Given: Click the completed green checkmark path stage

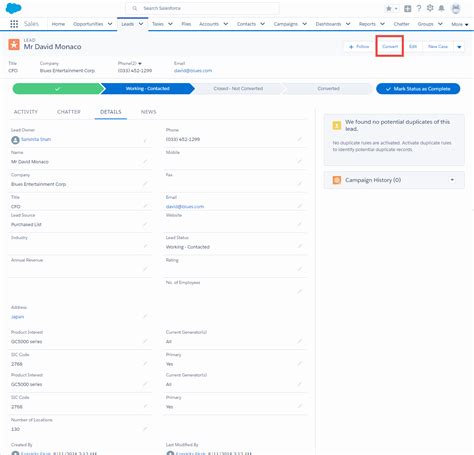Looking at the screenshot, I should pos(58,89).
